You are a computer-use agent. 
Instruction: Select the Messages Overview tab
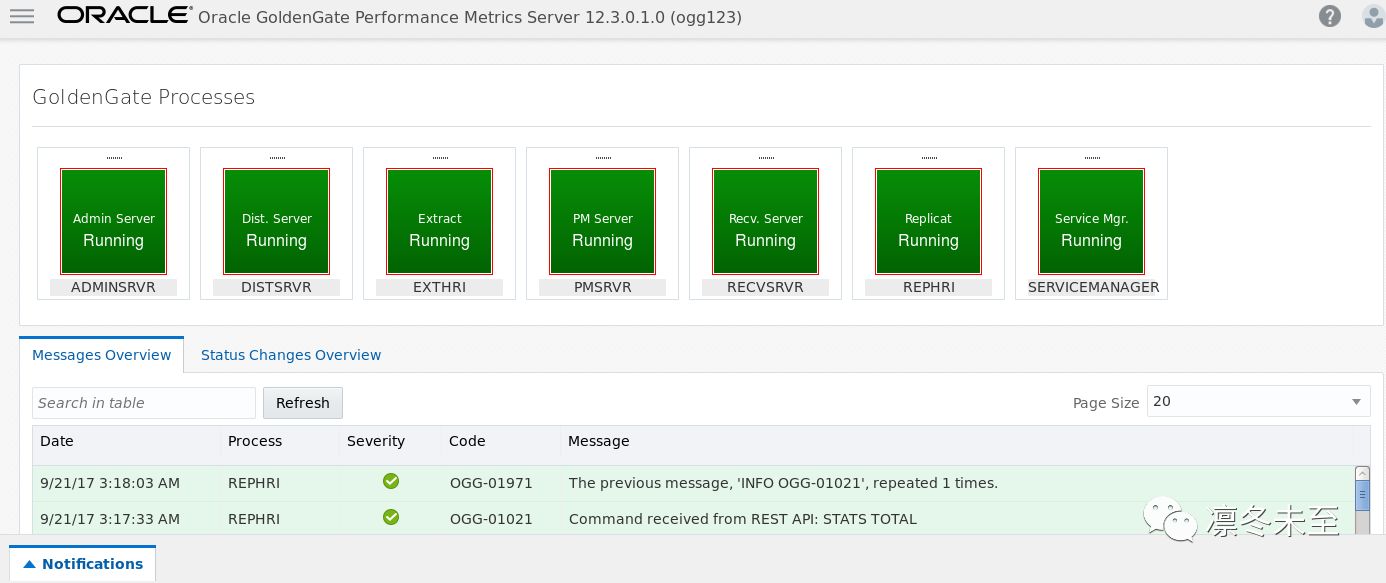click(x=102, y=355)
